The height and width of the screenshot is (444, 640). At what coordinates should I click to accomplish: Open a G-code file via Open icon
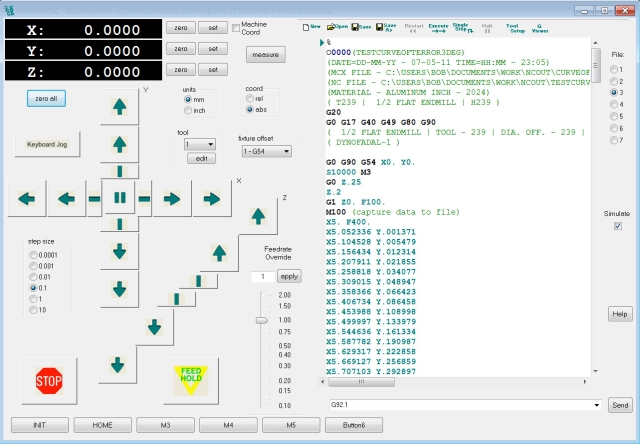[x=339, y=26]
